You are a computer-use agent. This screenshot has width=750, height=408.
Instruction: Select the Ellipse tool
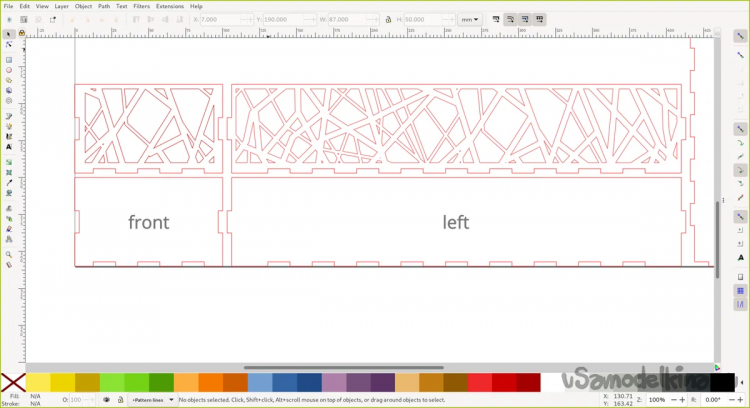[x=9, y=70]
